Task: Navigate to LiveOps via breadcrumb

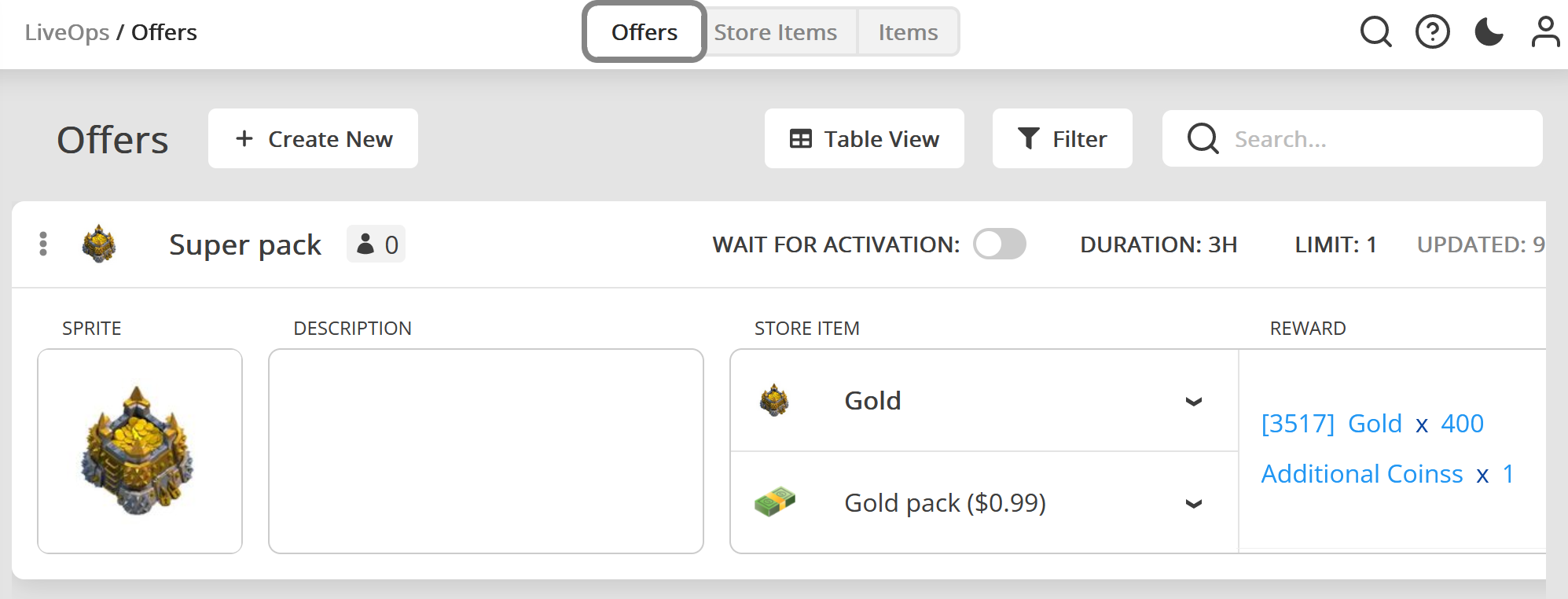Action: (x=67, y=31)
